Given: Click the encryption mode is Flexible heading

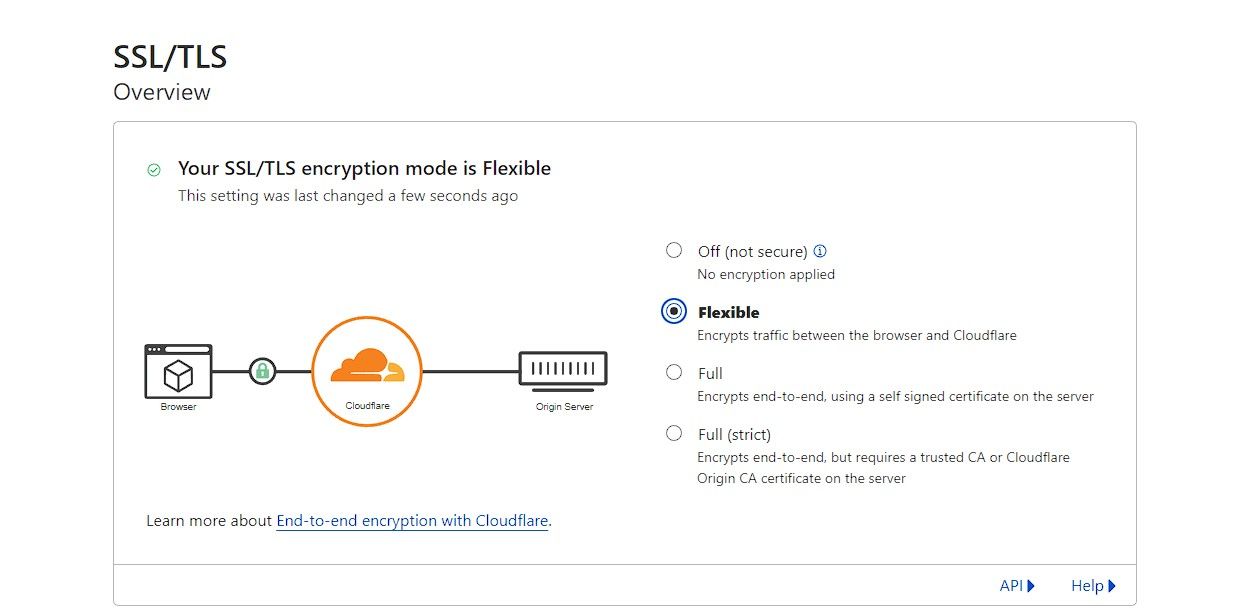Looking at the screenshot, I should 364,169.
